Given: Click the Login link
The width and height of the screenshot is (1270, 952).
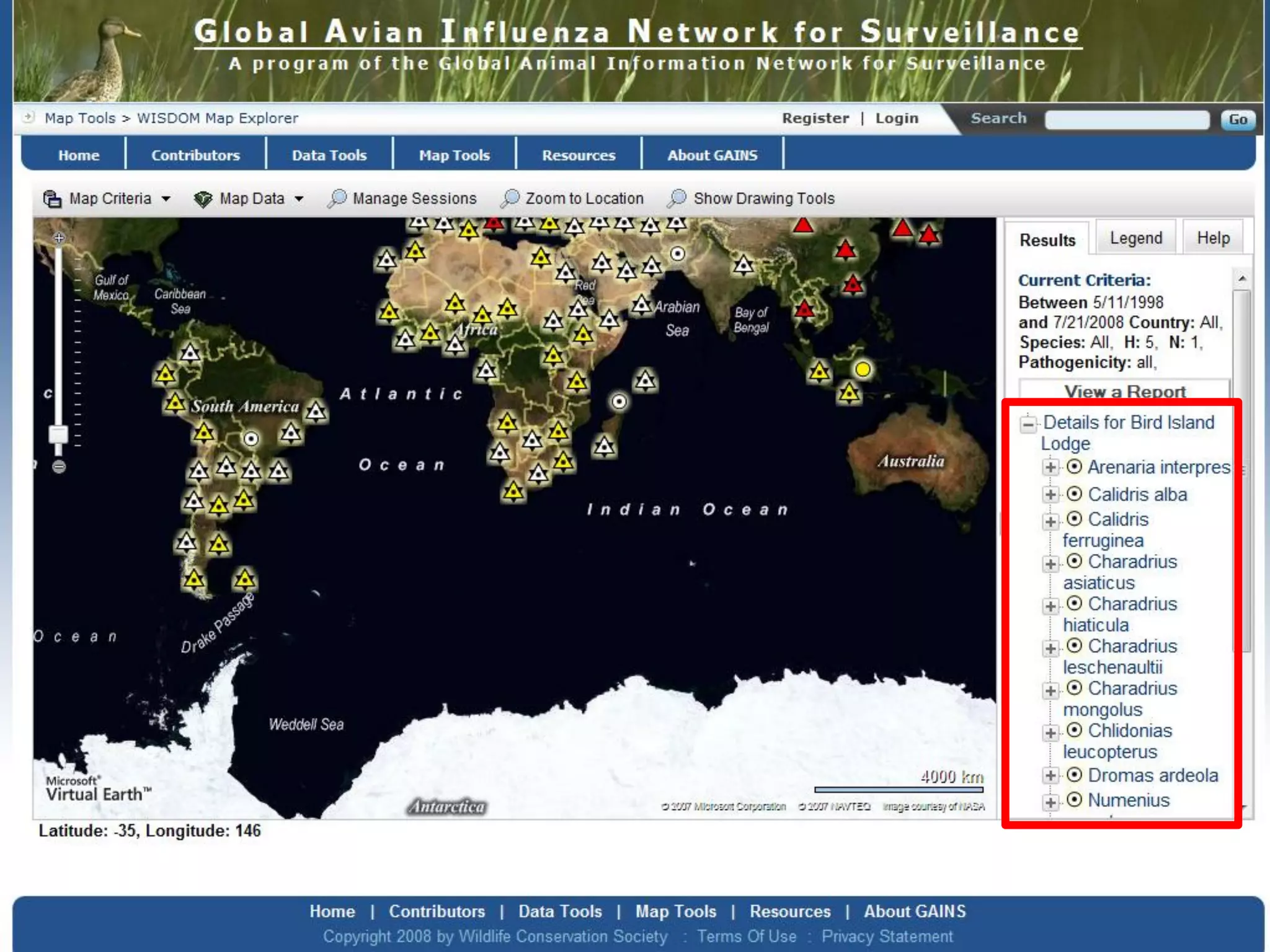Looking at the screenshot, I should tap(896, 118).
